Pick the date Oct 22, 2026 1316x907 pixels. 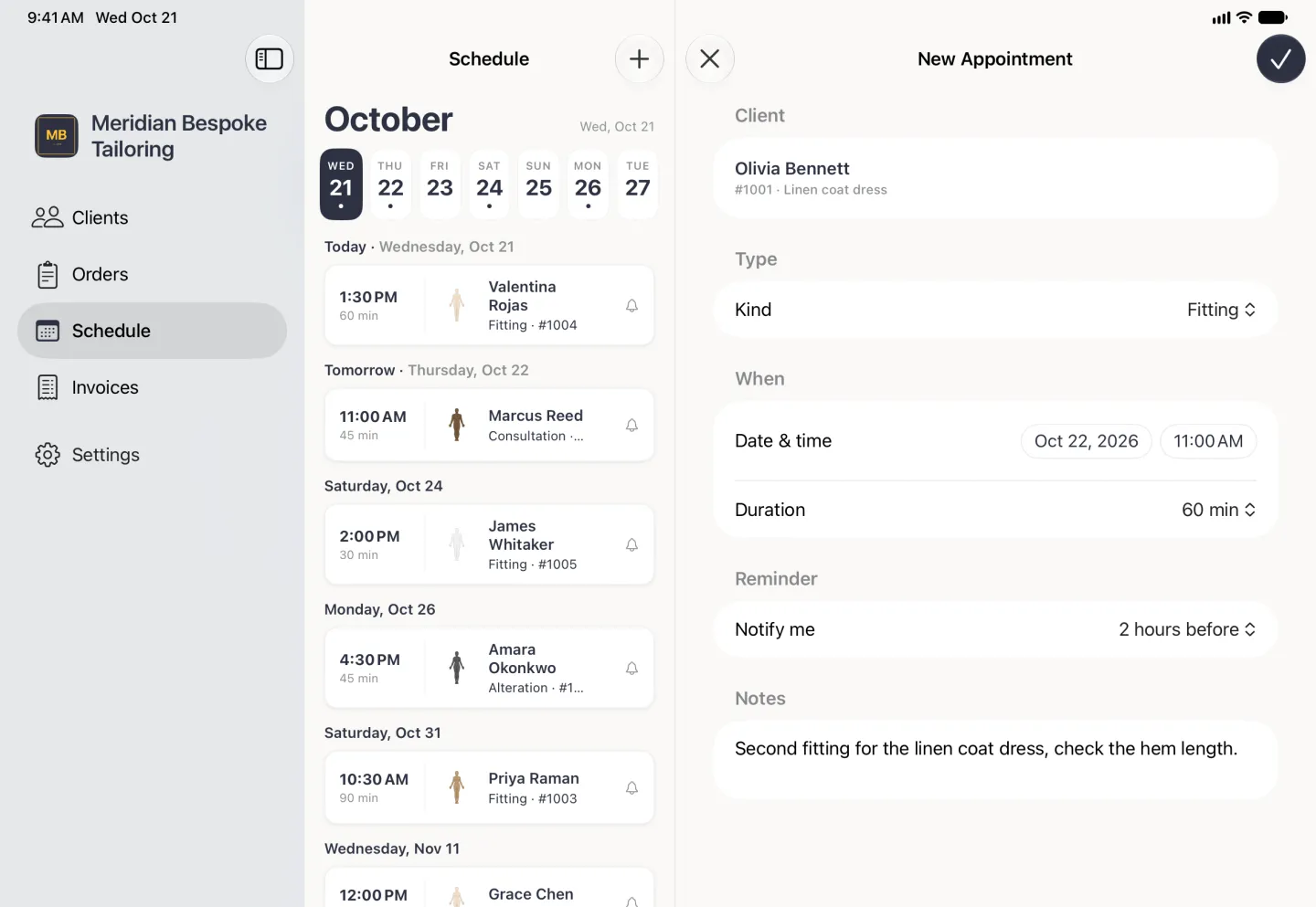pyautogui.click(x=1086, y=441)
